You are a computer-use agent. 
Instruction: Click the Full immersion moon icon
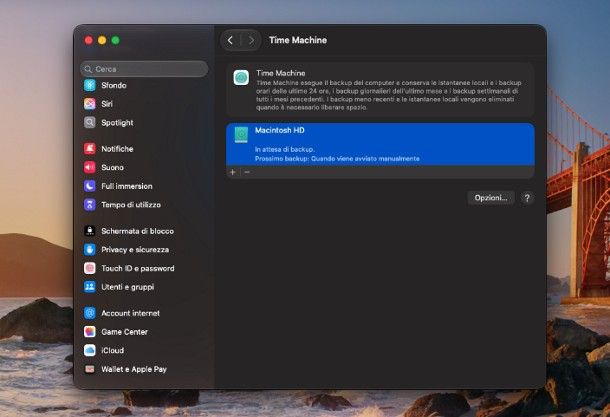[90, 186]
